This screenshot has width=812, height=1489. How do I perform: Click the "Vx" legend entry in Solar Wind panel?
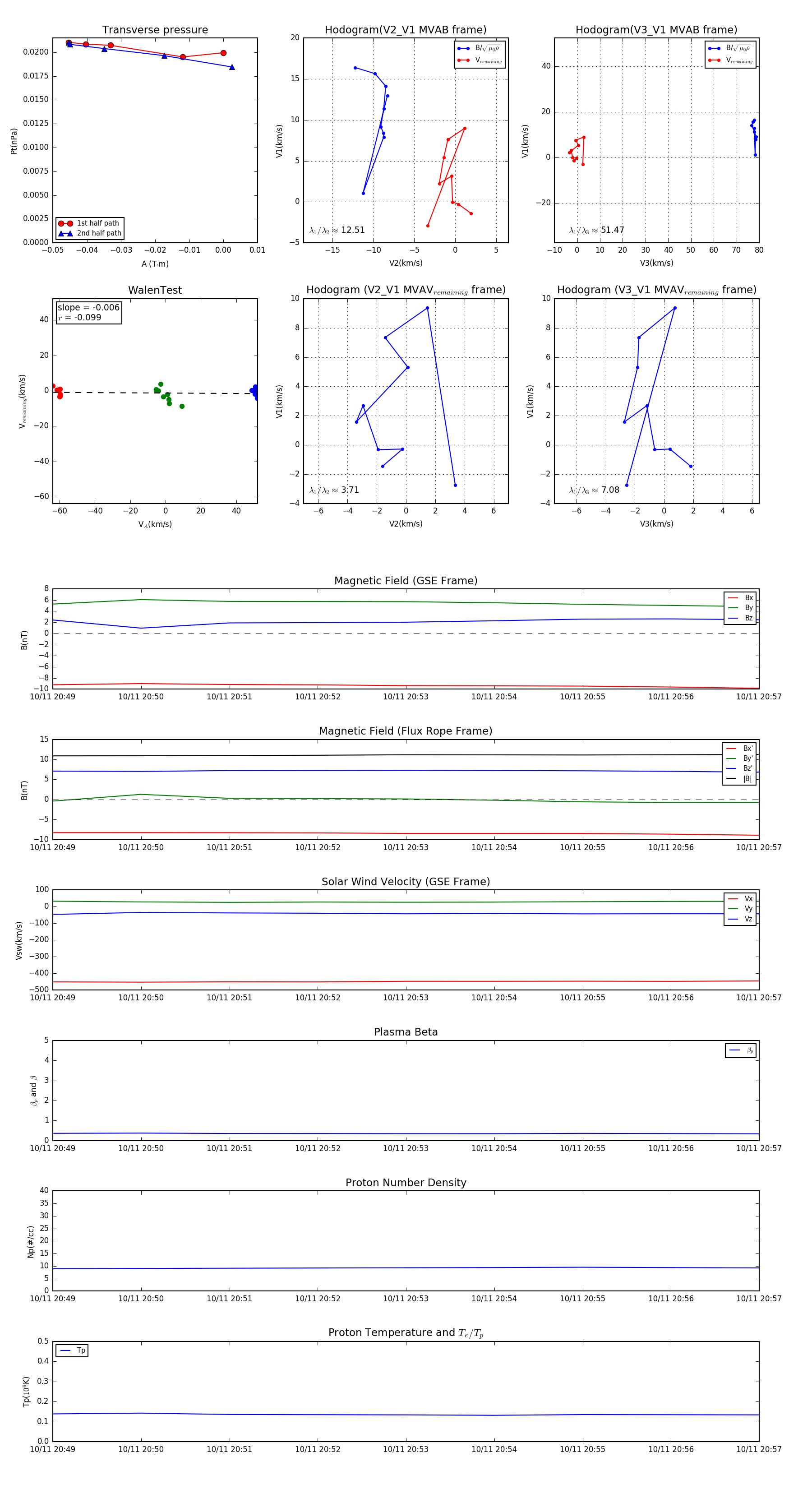click(740, 898)
